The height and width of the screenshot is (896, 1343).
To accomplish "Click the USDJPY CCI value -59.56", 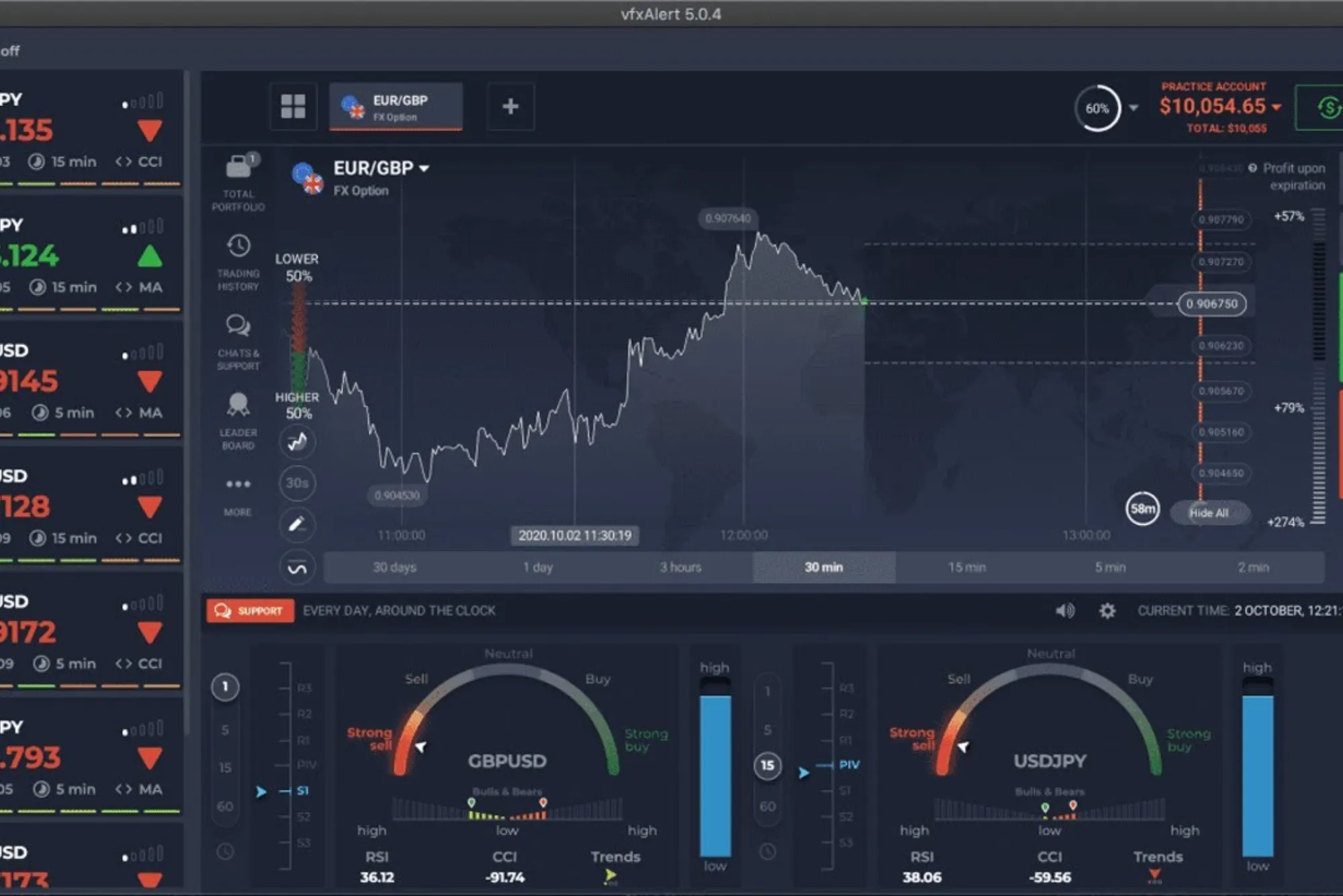I will [1050, 877].
